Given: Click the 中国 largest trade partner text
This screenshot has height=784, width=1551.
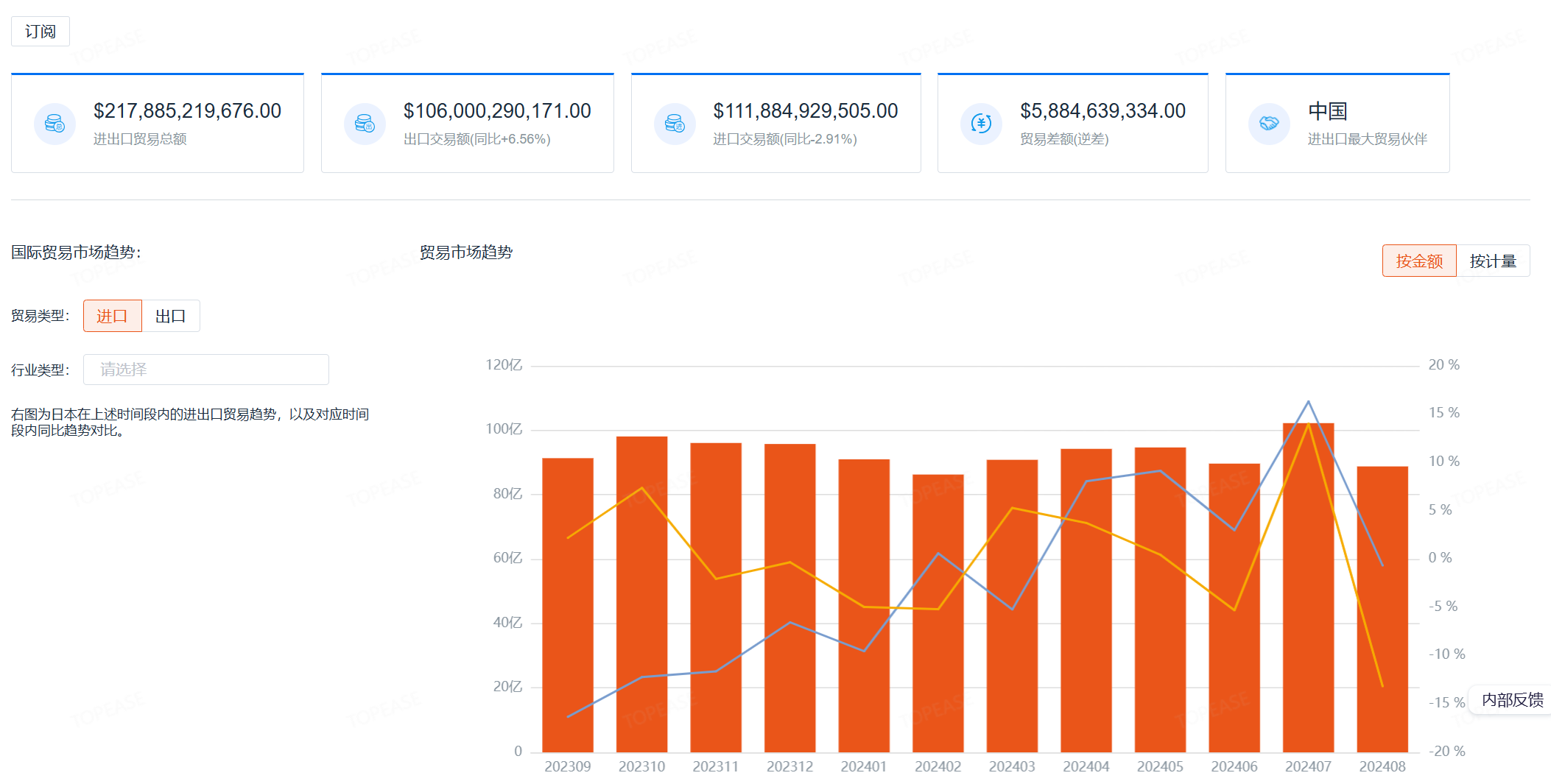Looking at the screenshot, I should click(1327, 111).
